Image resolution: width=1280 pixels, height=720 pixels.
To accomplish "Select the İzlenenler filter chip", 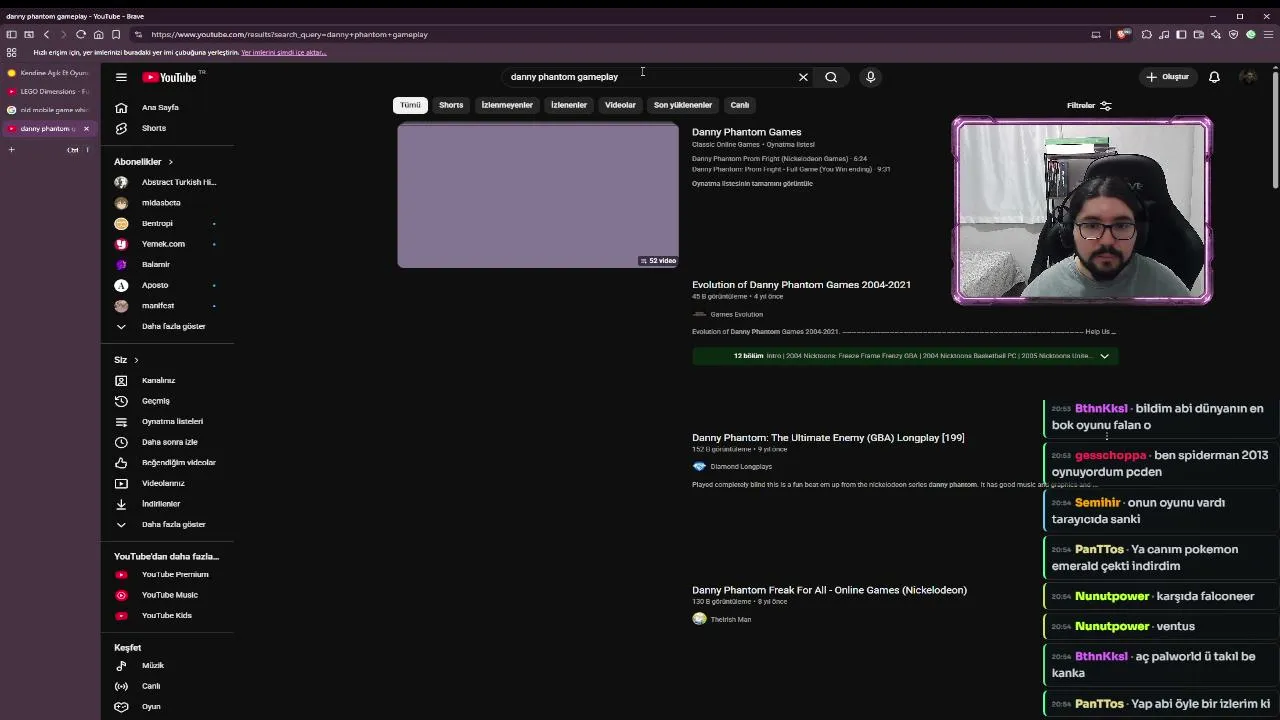I will 569,105.
